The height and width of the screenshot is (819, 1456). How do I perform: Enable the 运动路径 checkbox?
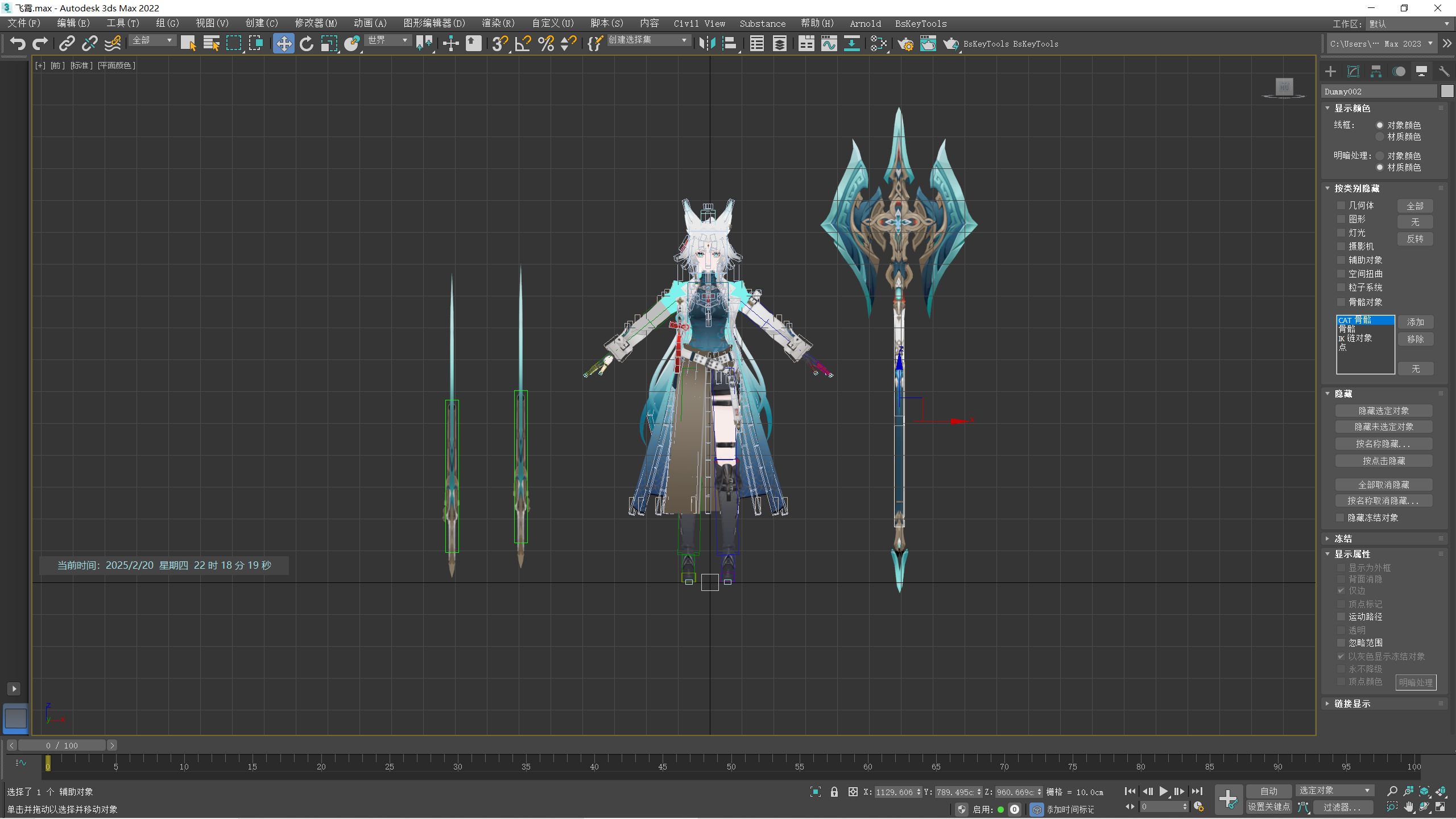1341,617
